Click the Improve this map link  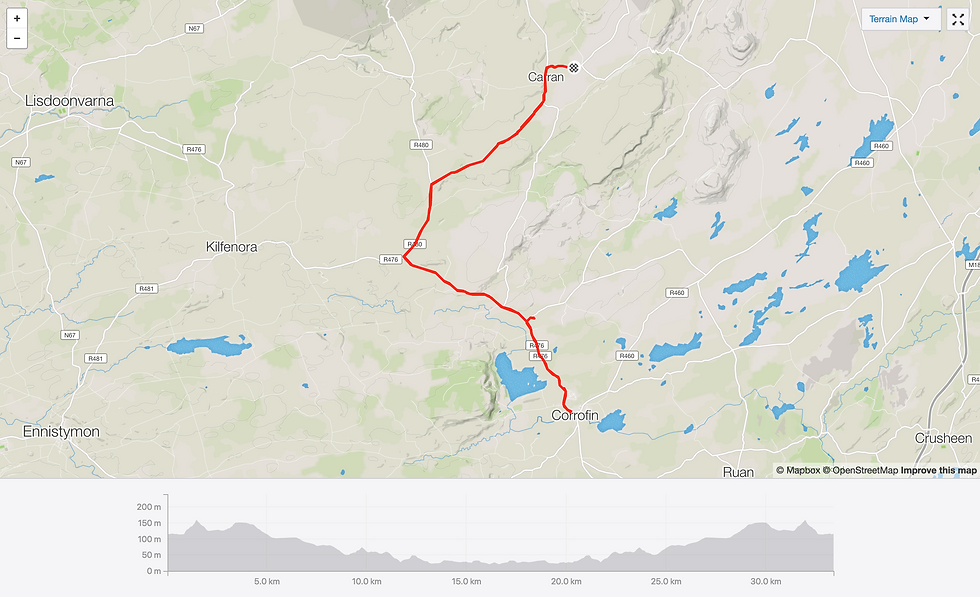tap(938, 470)
